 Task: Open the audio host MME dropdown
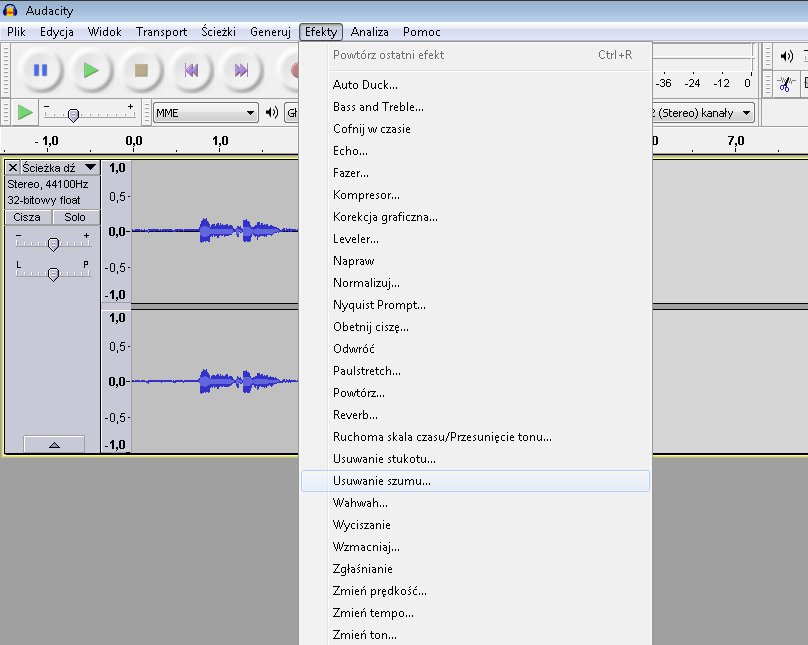pos(206,112)
